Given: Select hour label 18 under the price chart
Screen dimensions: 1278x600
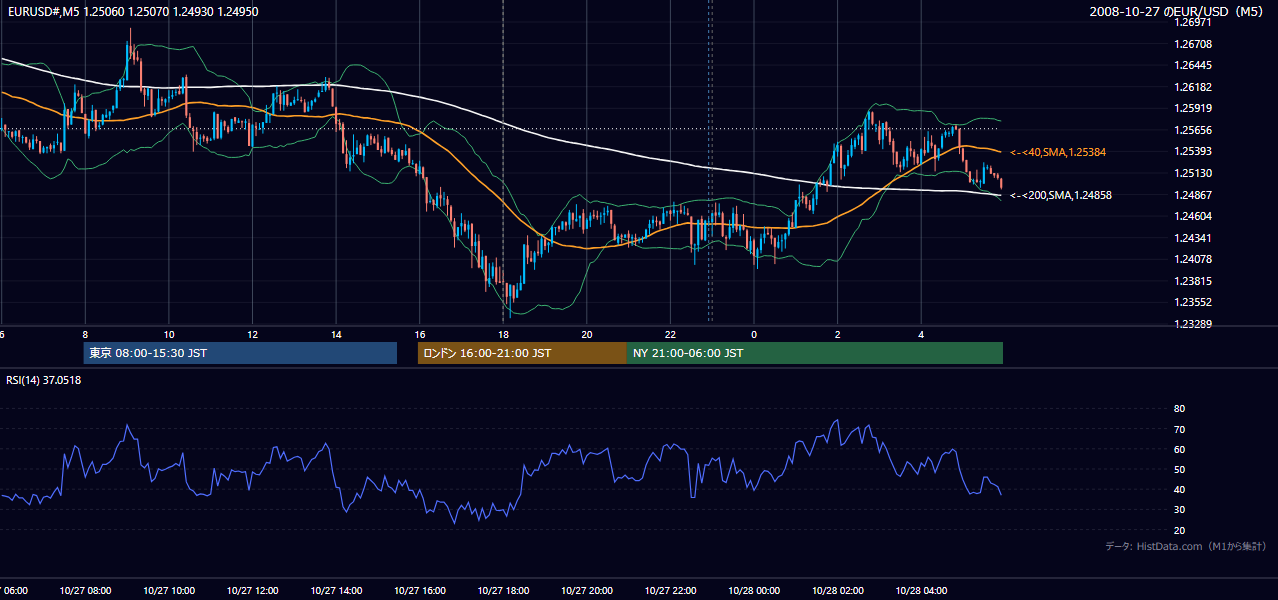Looking at the screenshot, I should coord(503,334).
